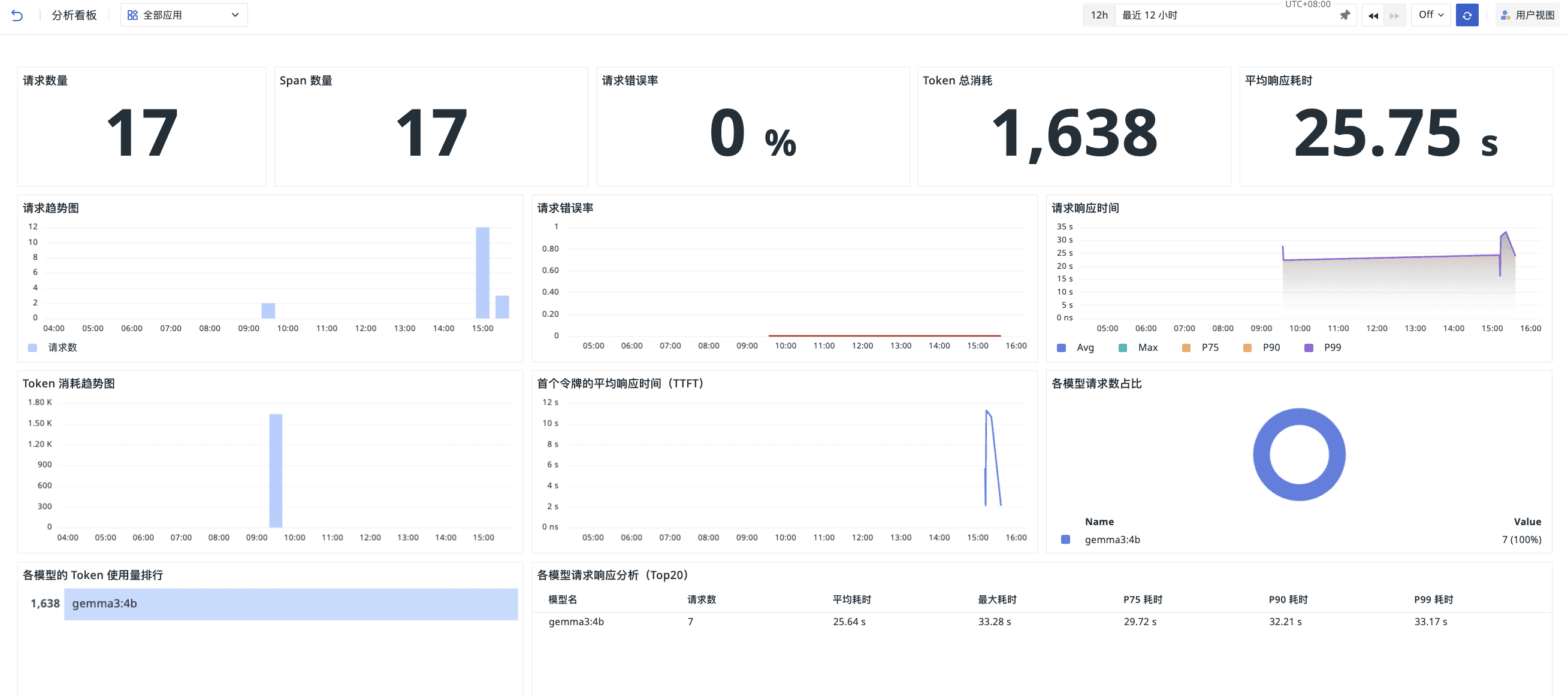Image resolution: width=1568 pixels, height=697 pixels.
Task: Open the 全部应用 application dropdown
Action: [x=184, y=15]
